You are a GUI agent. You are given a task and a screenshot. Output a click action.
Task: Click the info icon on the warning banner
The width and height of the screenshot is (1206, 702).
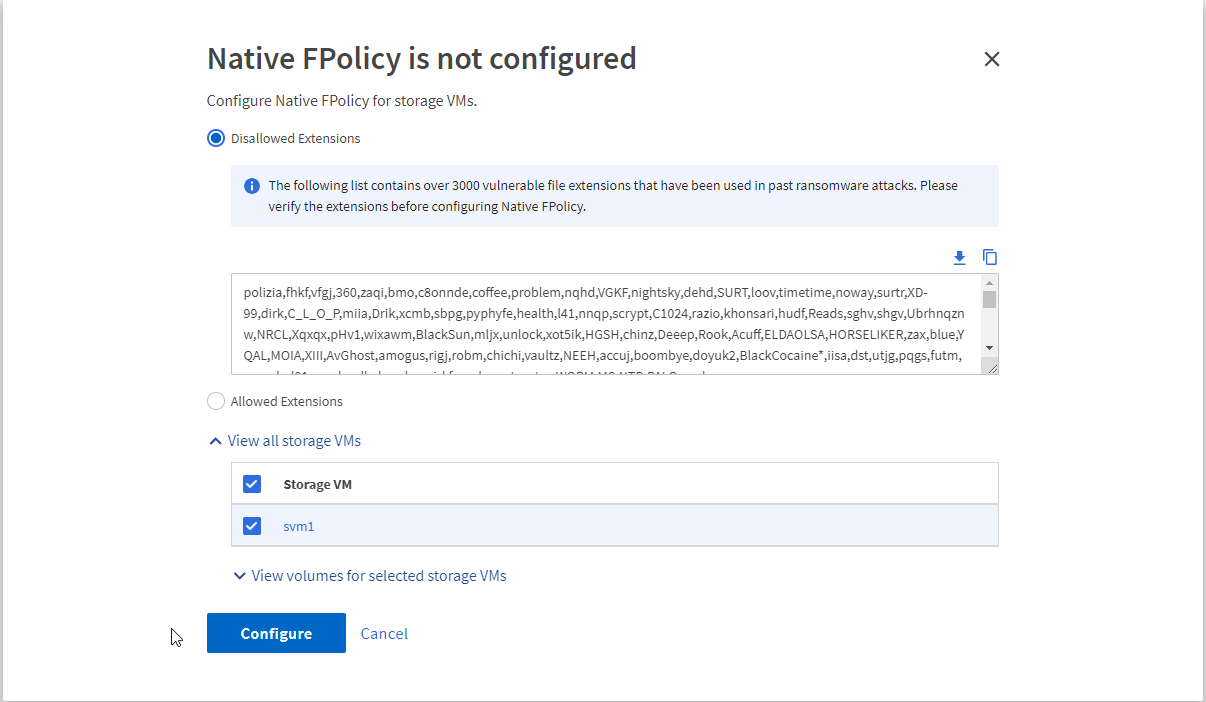click(251, 184)
